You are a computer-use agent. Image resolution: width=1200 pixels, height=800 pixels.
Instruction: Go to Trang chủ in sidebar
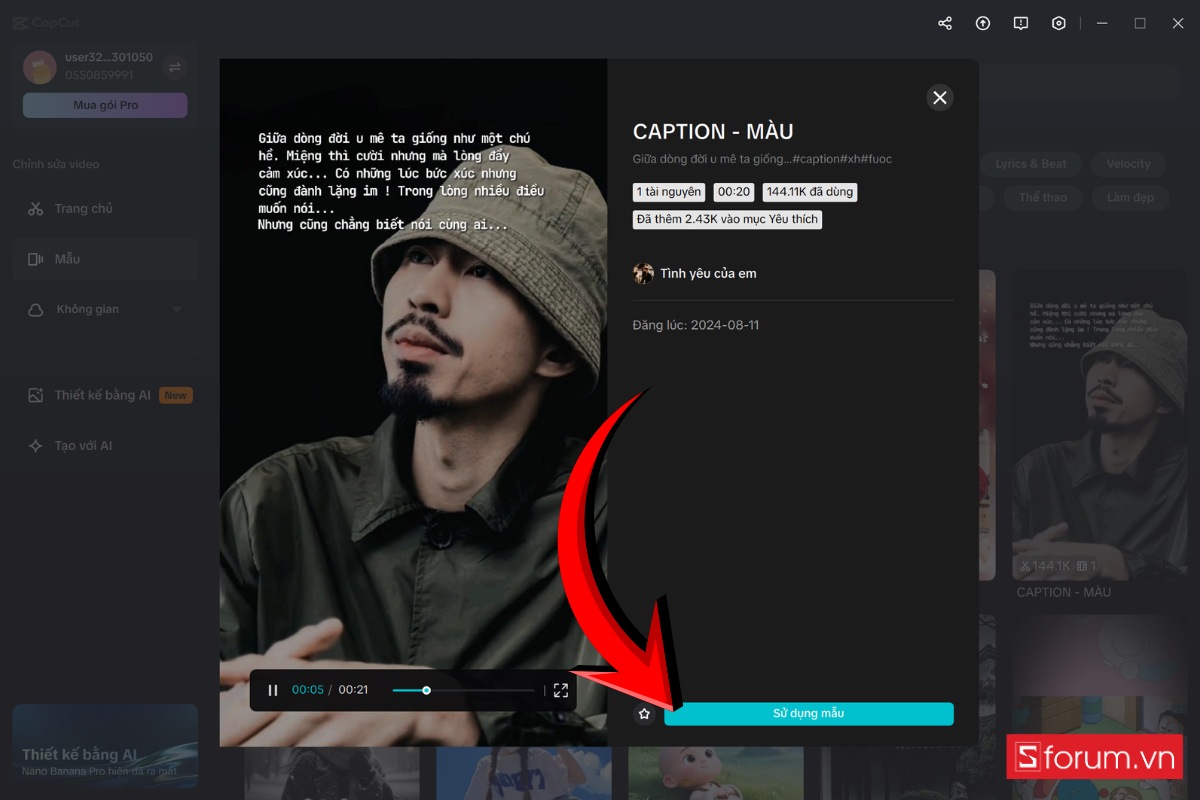tap(105, 209)
